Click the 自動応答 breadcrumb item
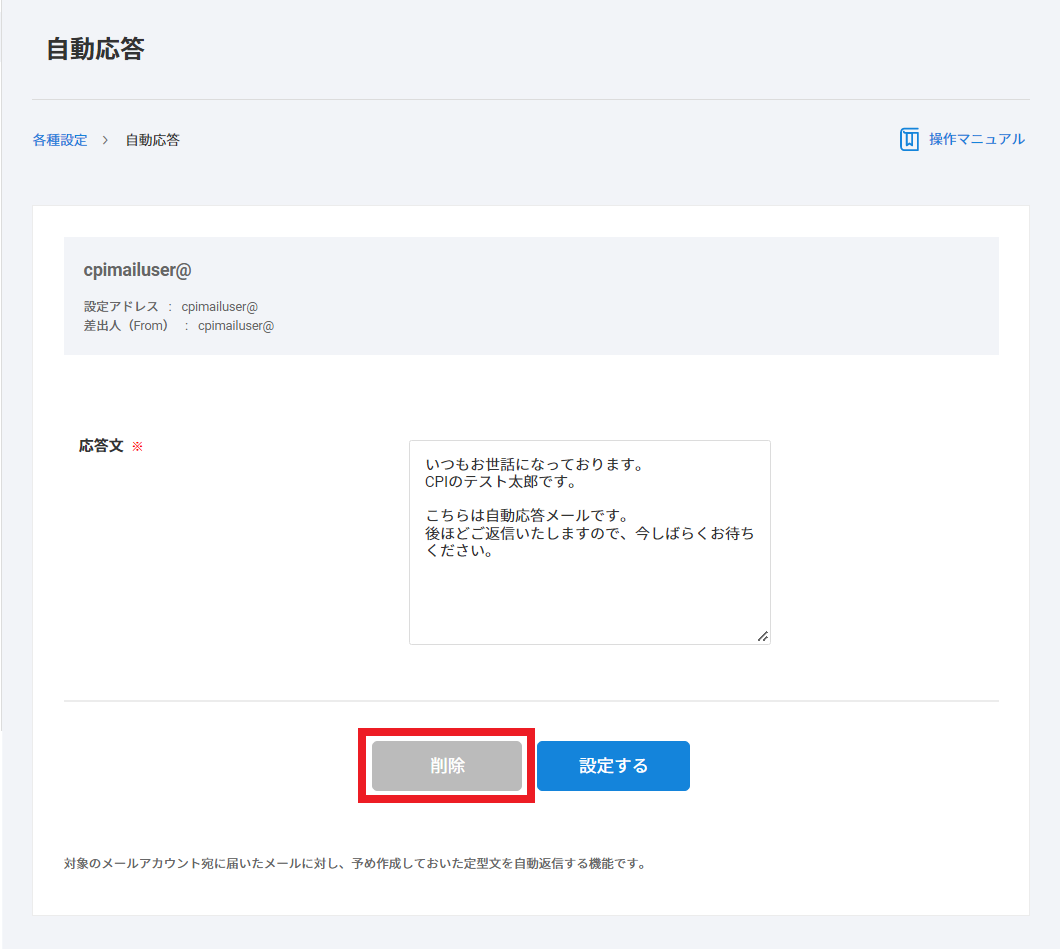 (x=152, y=140)
